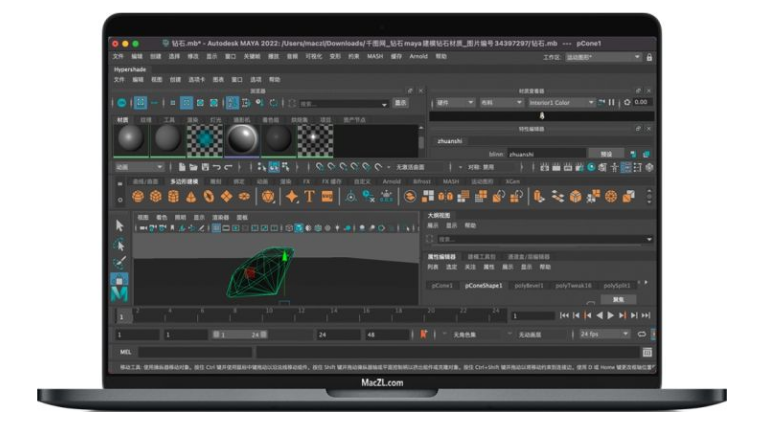Open the menu set dropdown on status line
This screenshot has height=427, width=772.
[x=139, y=167]
